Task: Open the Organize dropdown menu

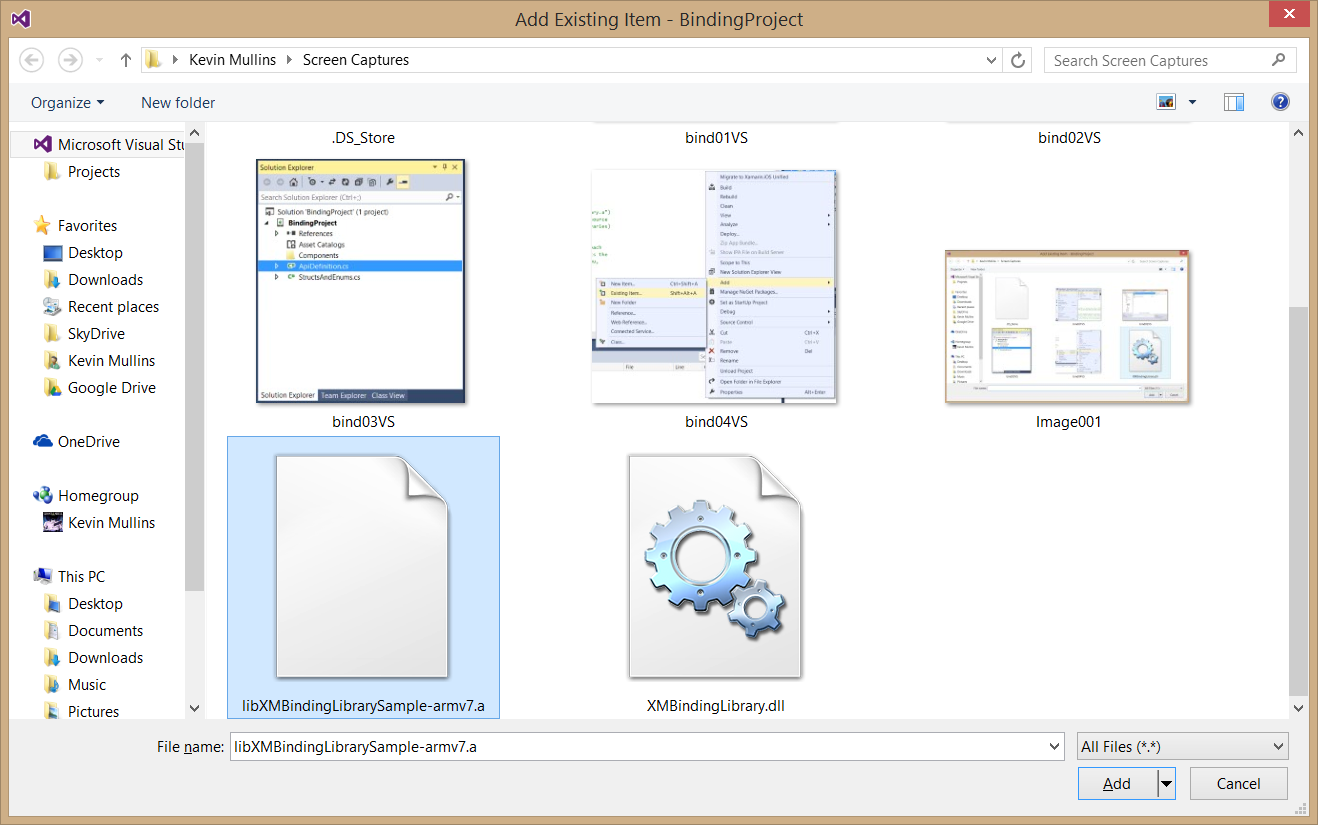Action: coord(67,102)
